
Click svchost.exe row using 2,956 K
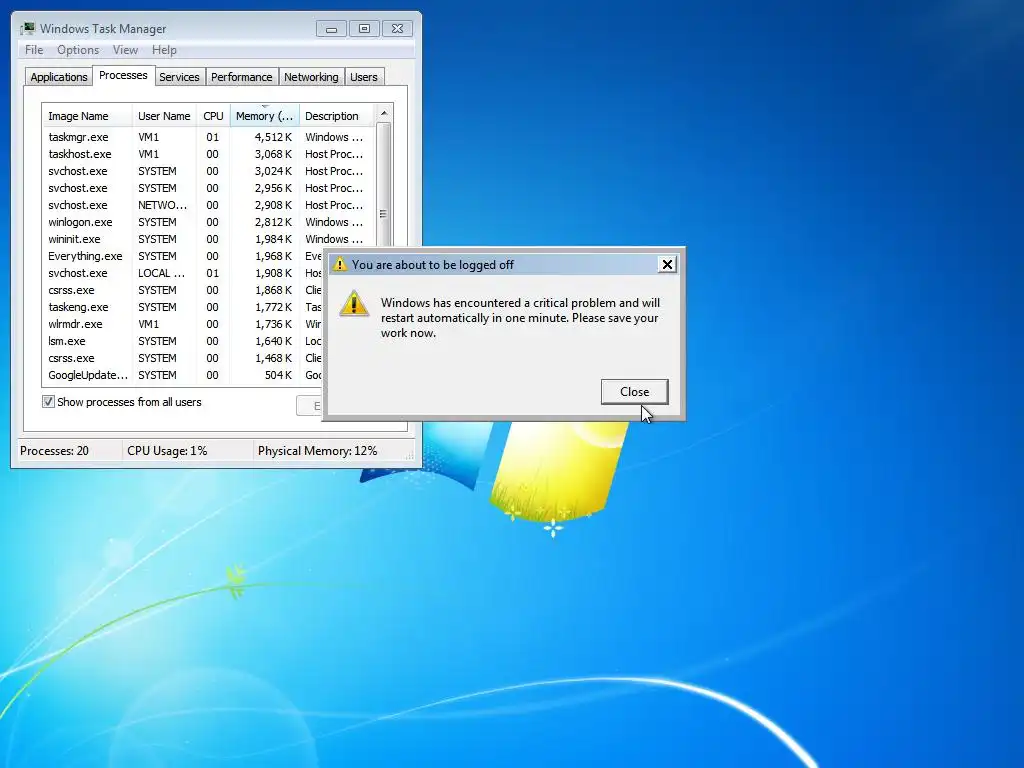pos(209,188)
